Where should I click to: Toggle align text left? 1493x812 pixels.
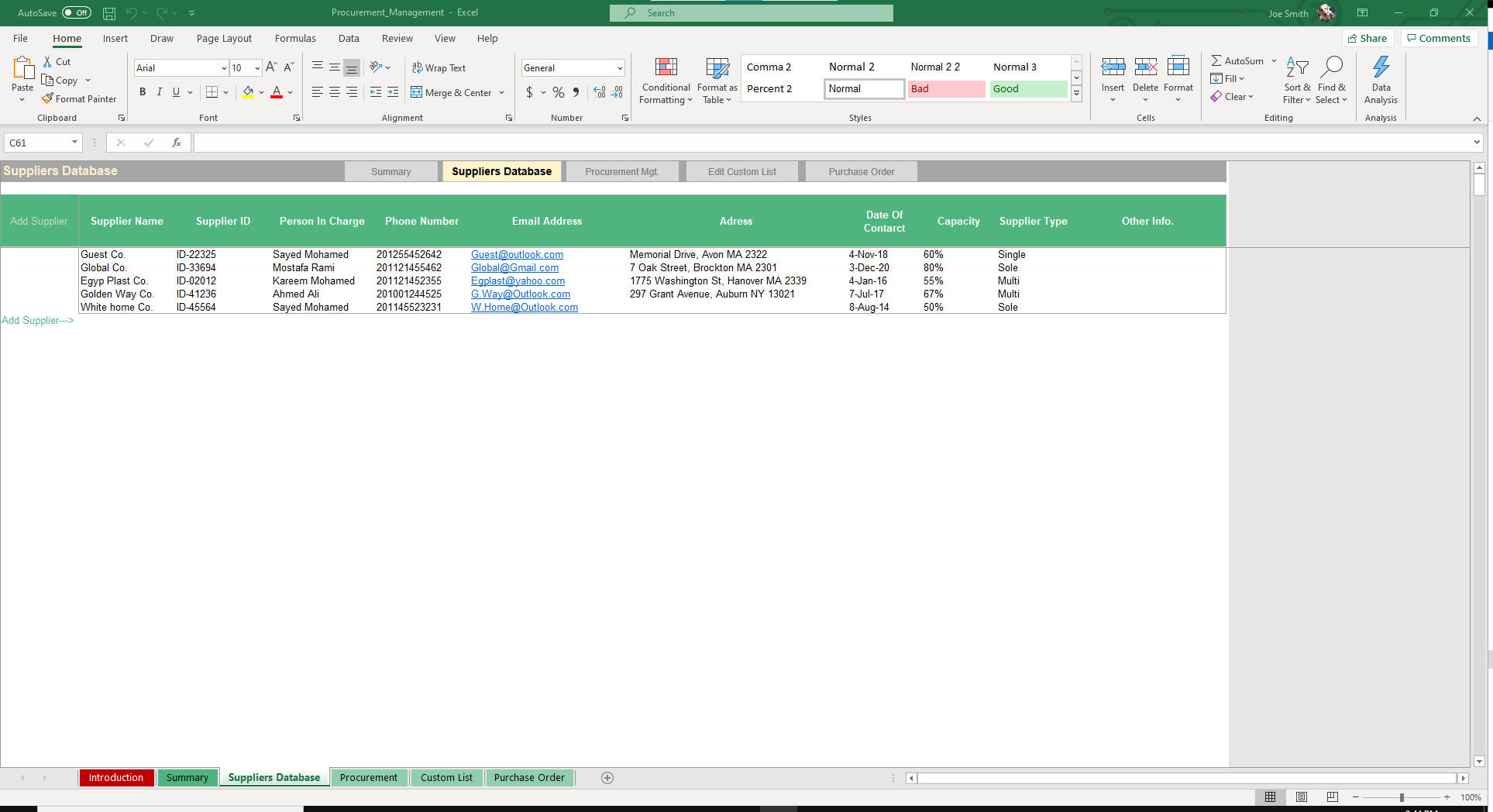(x=318, y=92)
